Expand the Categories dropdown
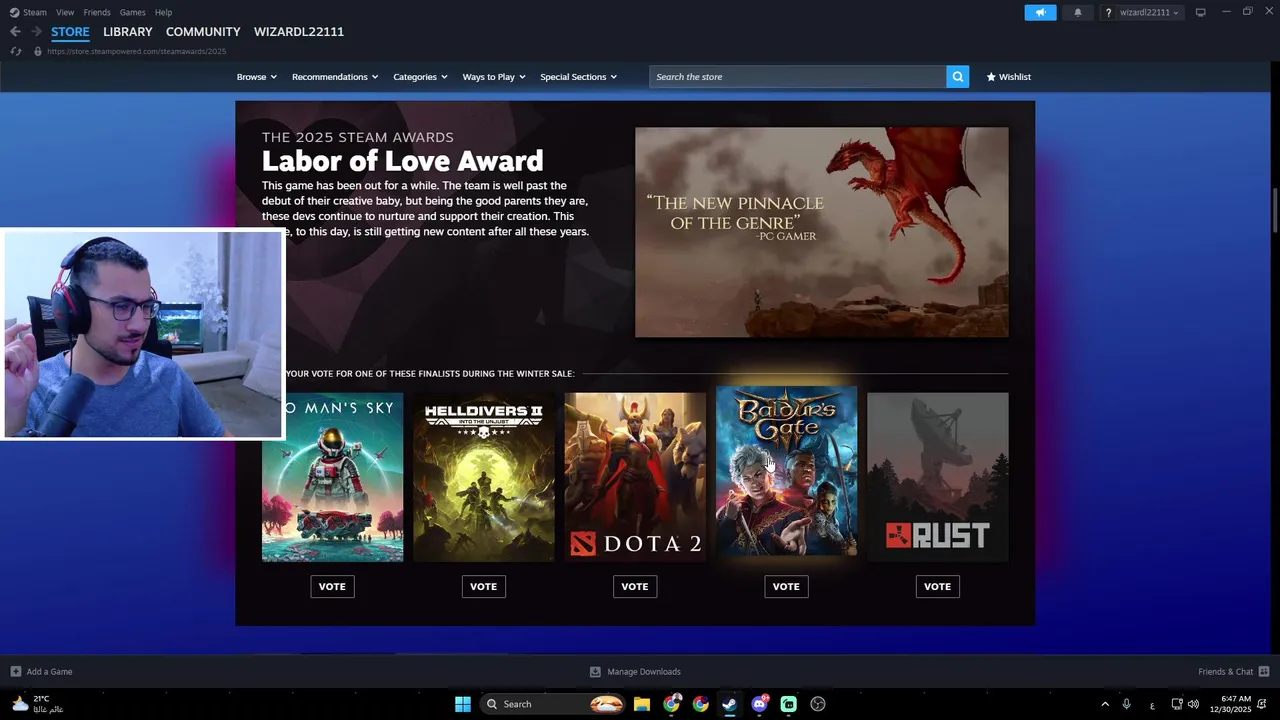 [x=420, y=77]
